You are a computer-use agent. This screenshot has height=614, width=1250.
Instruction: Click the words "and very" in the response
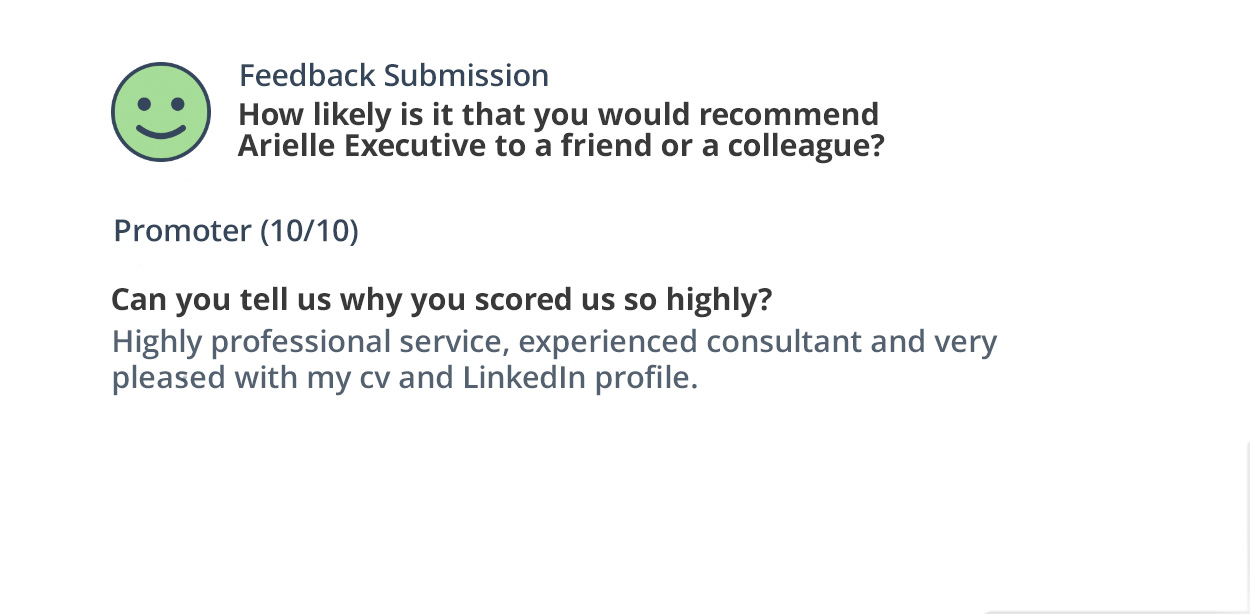coord(933,342)
